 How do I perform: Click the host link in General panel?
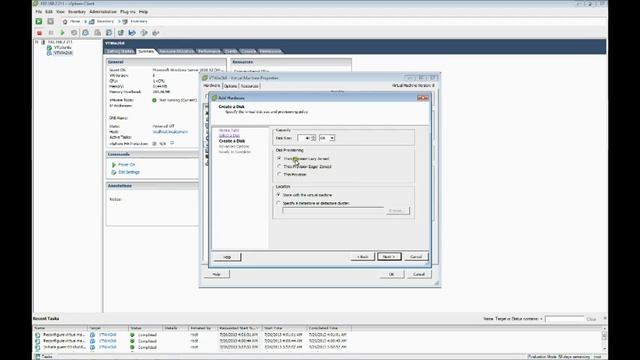pos(170,132)
